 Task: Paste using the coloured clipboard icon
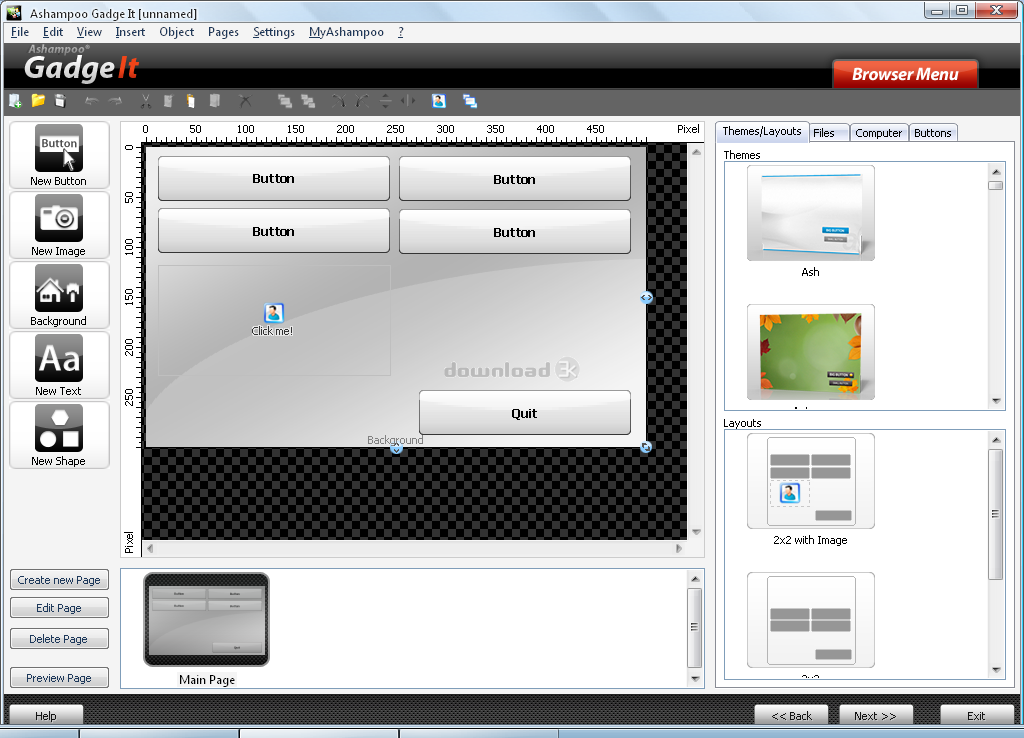click(191, 101)
